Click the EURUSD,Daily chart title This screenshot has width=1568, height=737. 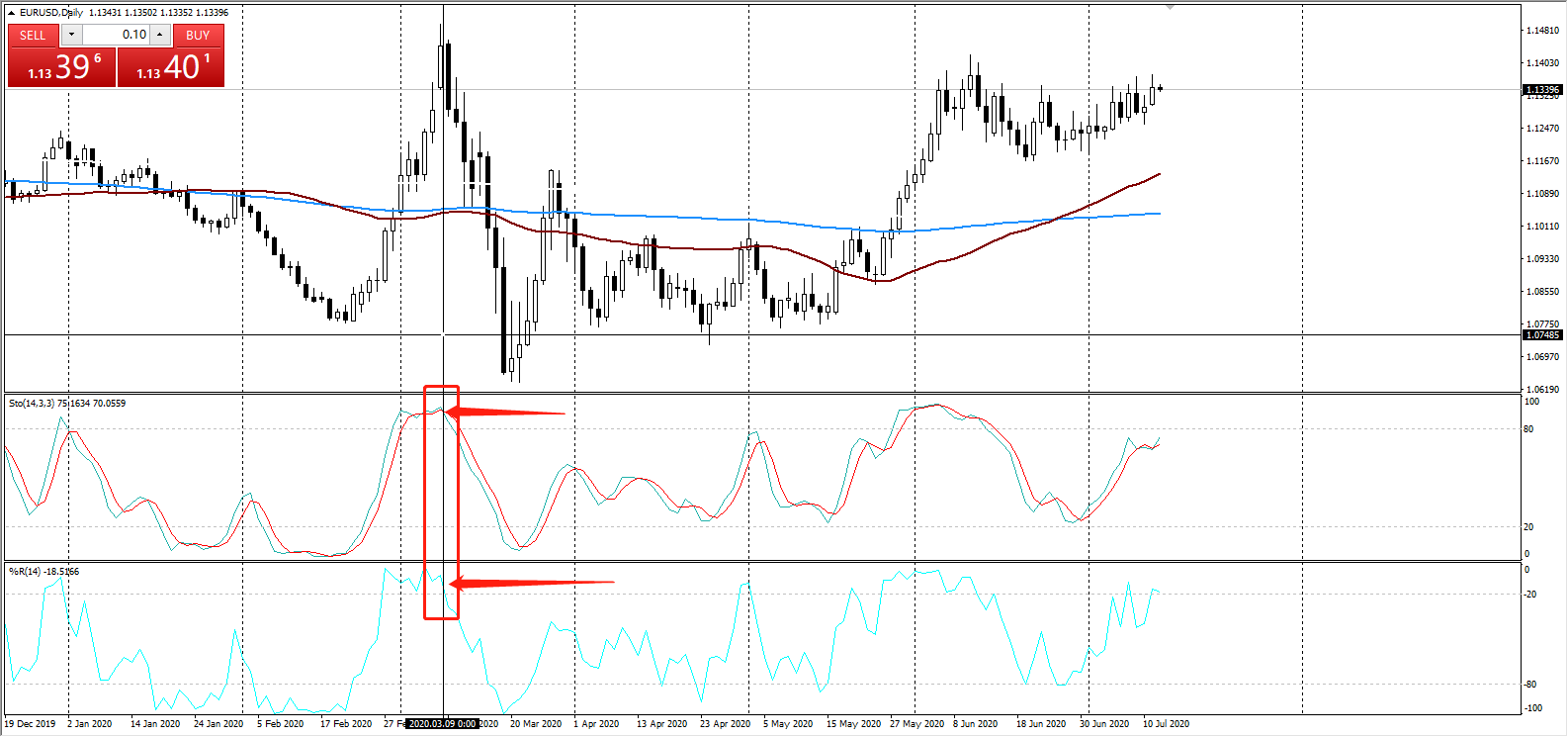(x=50, y=13)
